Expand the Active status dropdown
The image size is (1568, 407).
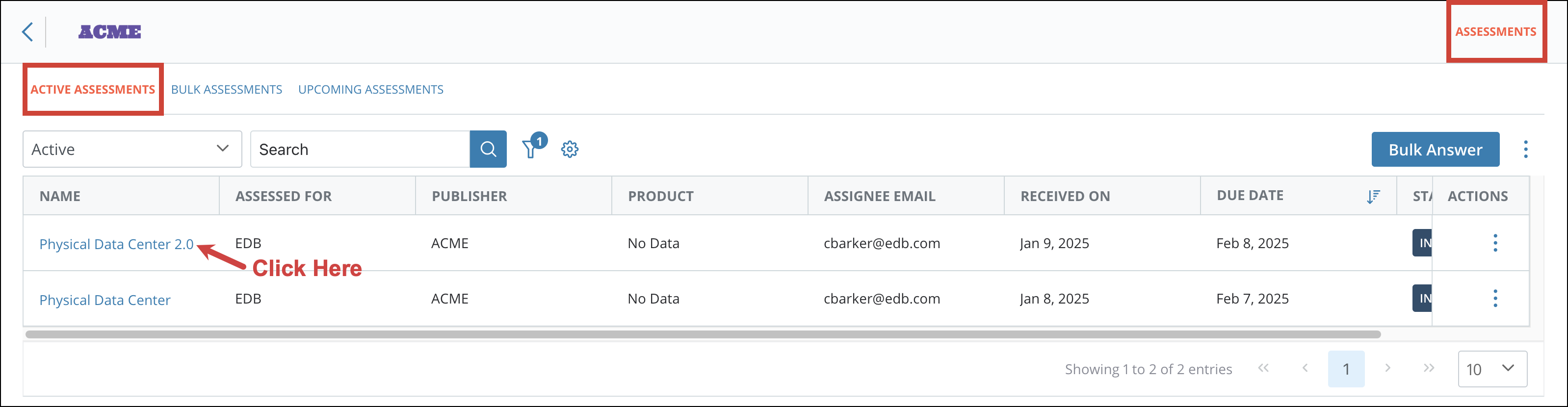tap(132, 149)
